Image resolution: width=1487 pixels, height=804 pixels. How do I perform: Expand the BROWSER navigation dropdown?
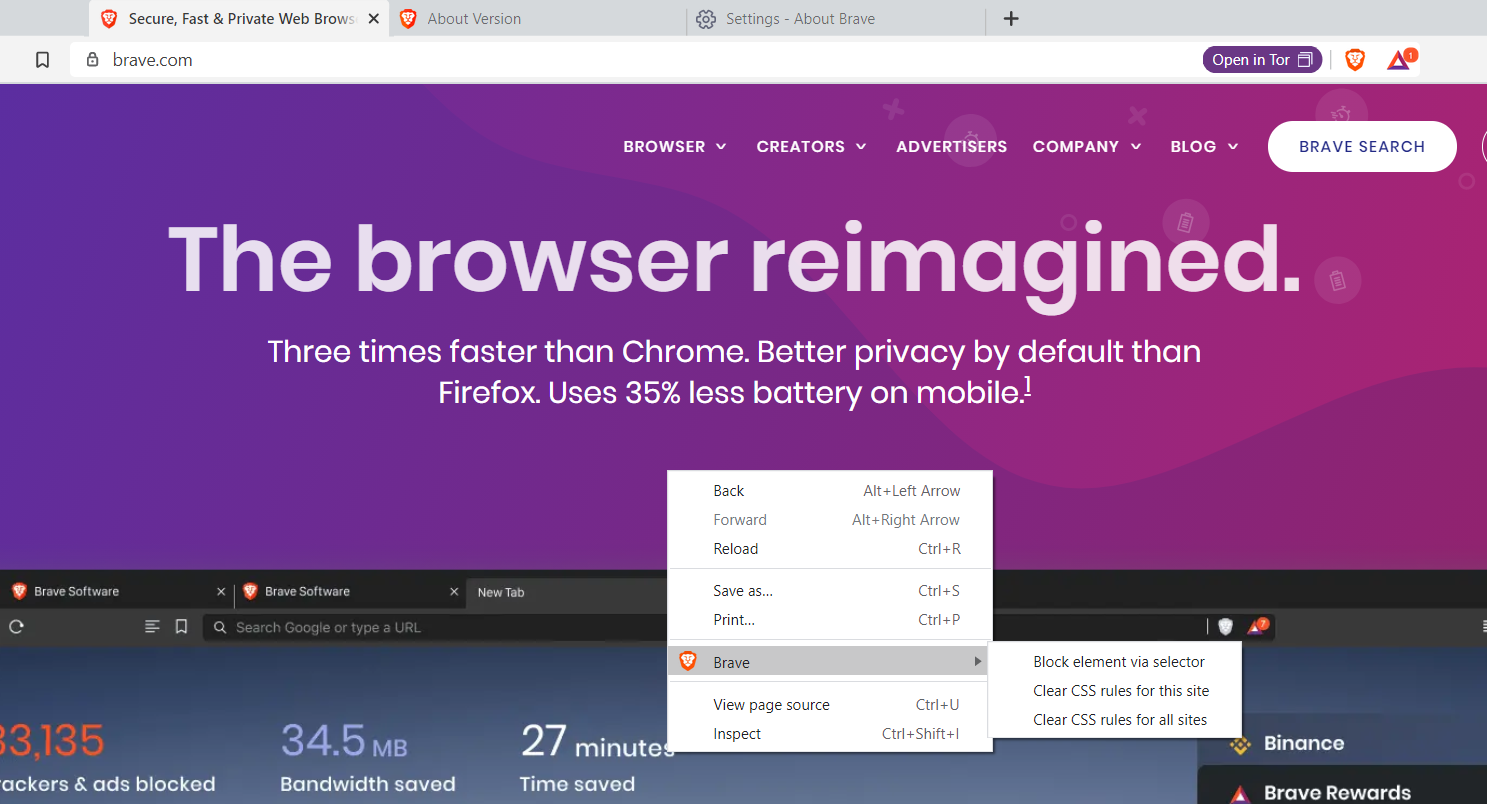coord(675,146)
